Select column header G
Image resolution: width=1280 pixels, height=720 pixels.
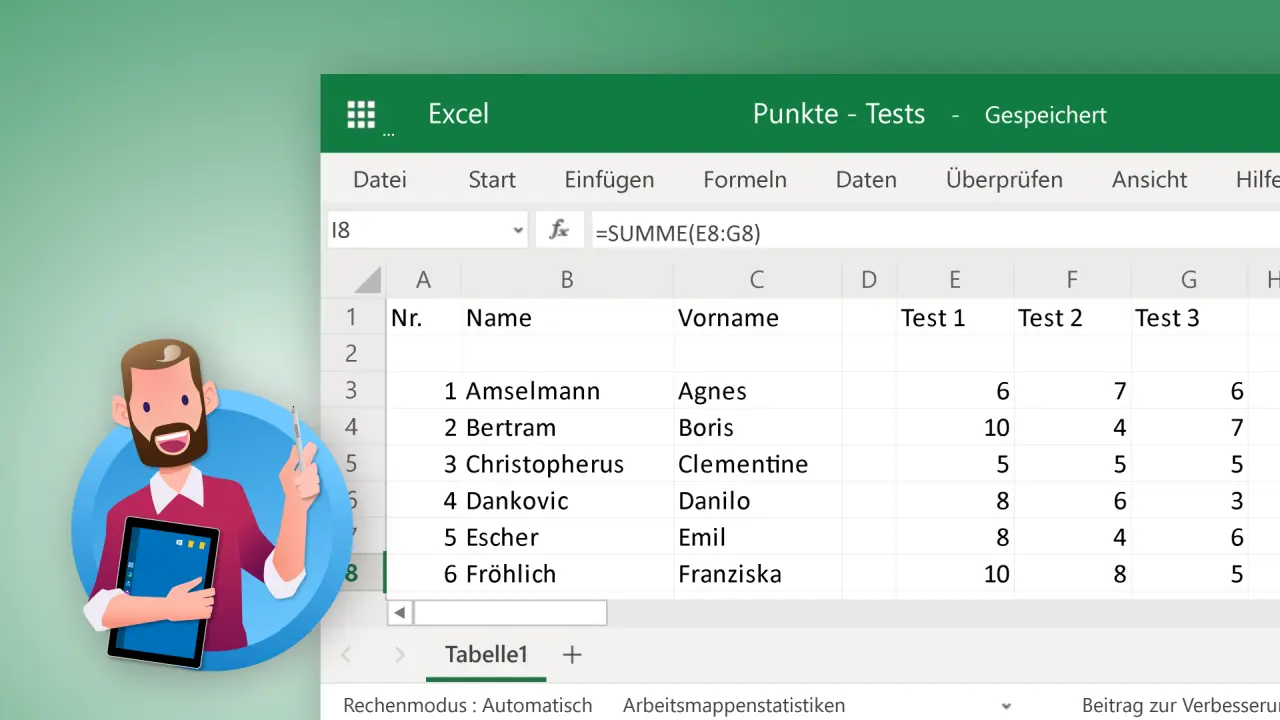[1189, 280]
